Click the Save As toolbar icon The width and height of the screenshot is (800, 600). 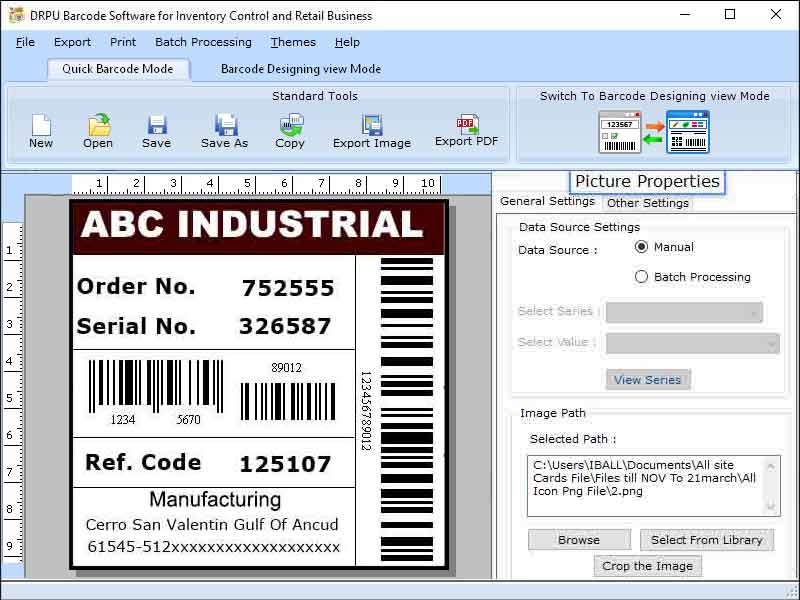[x=225, y=128]
